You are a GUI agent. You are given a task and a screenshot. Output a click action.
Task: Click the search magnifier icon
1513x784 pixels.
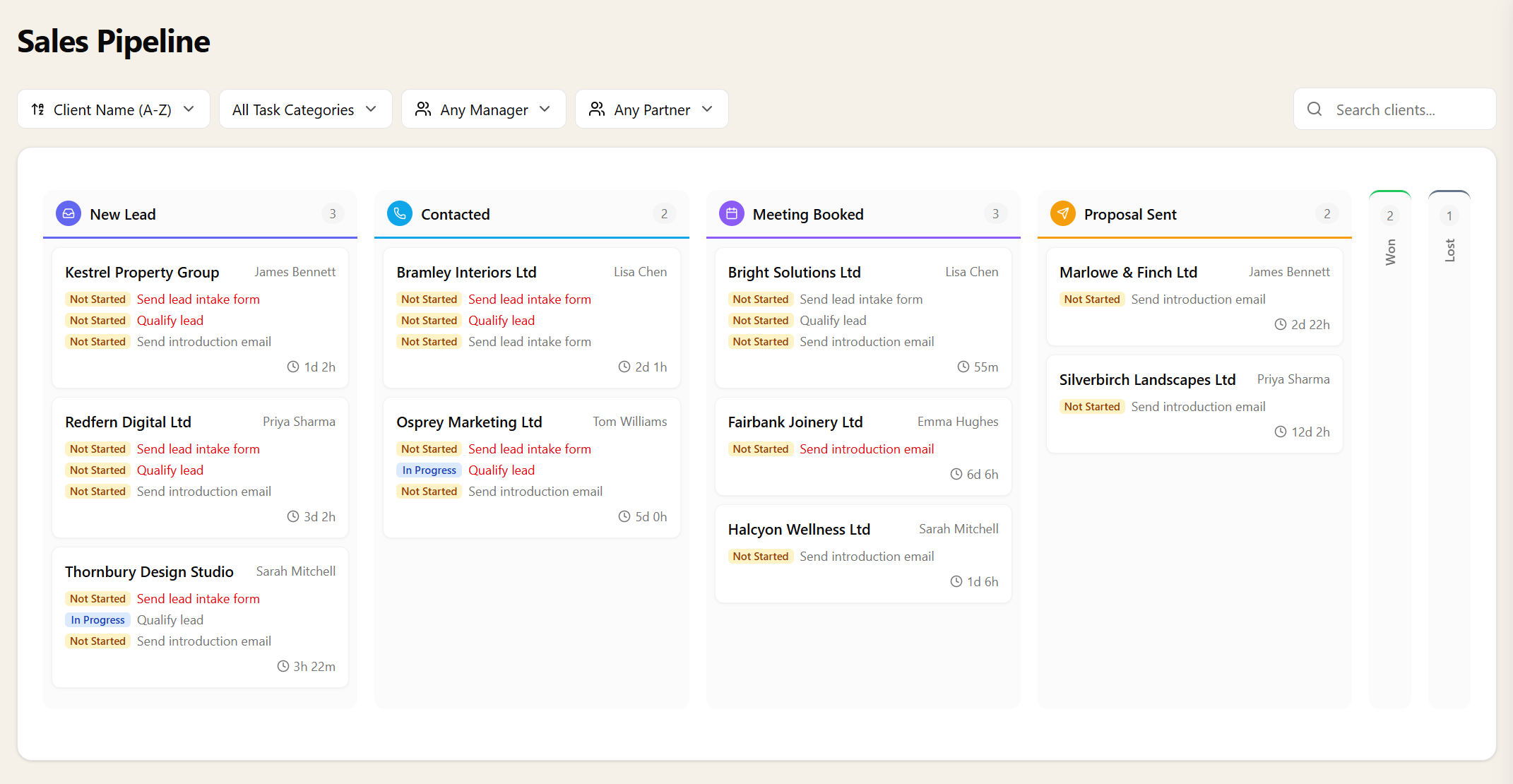(x=1315, y=109)
